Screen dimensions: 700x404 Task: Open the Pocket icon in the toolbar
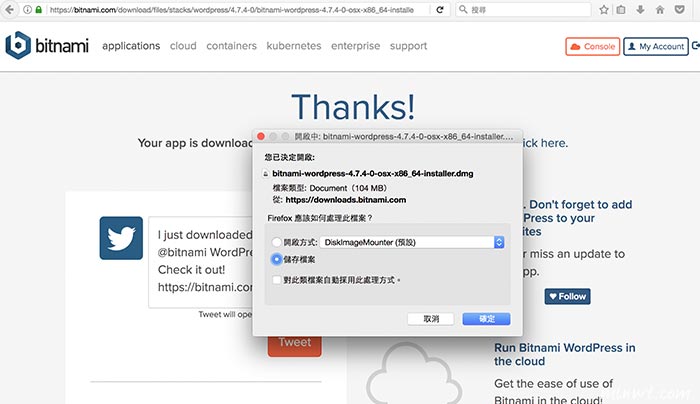click(679, 9)
